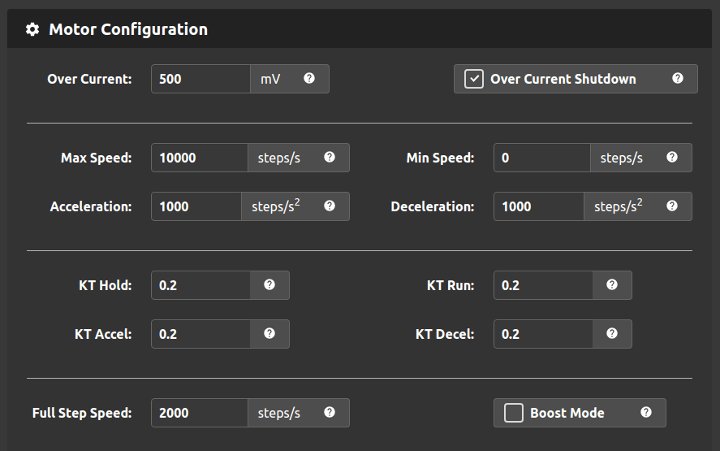Viewport: 720px width, 451px height.
Task: Click the "KT Run:" field label
Action: 450,285
